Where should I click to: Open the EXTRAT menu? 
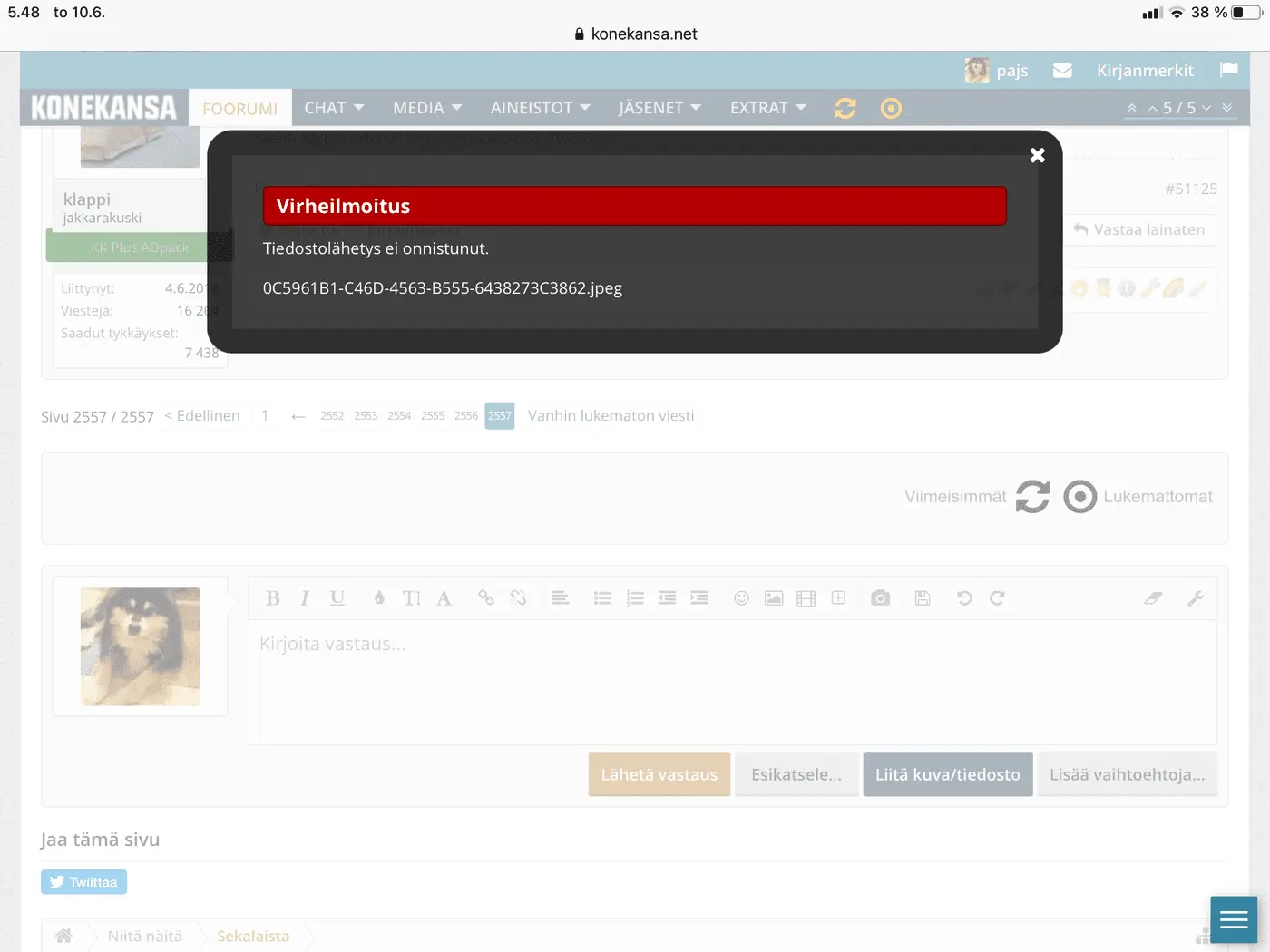[767, 108]
